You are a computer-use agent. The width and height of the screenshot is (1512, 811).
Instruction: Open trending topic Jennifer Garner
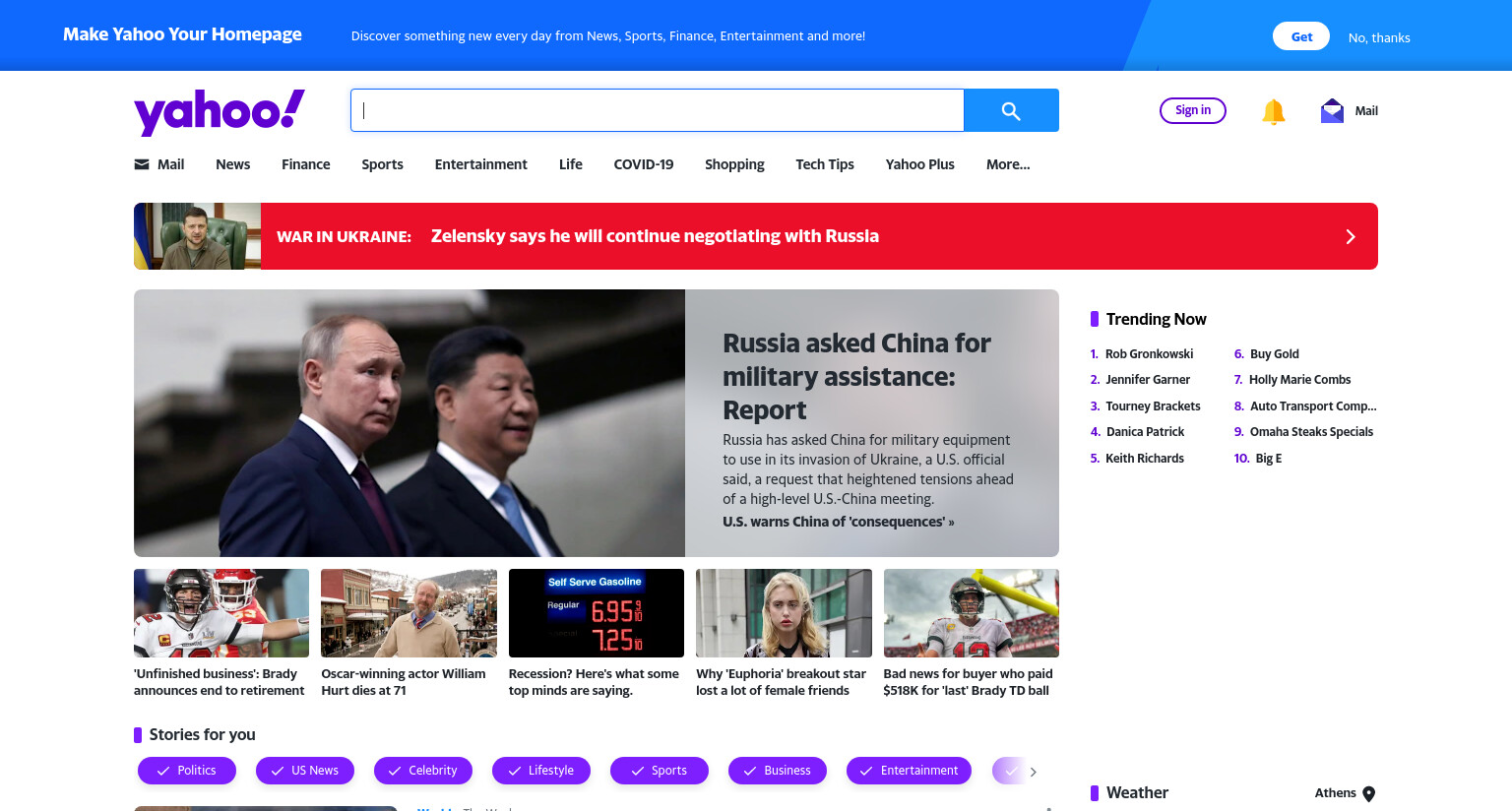tap(1148, 380)
